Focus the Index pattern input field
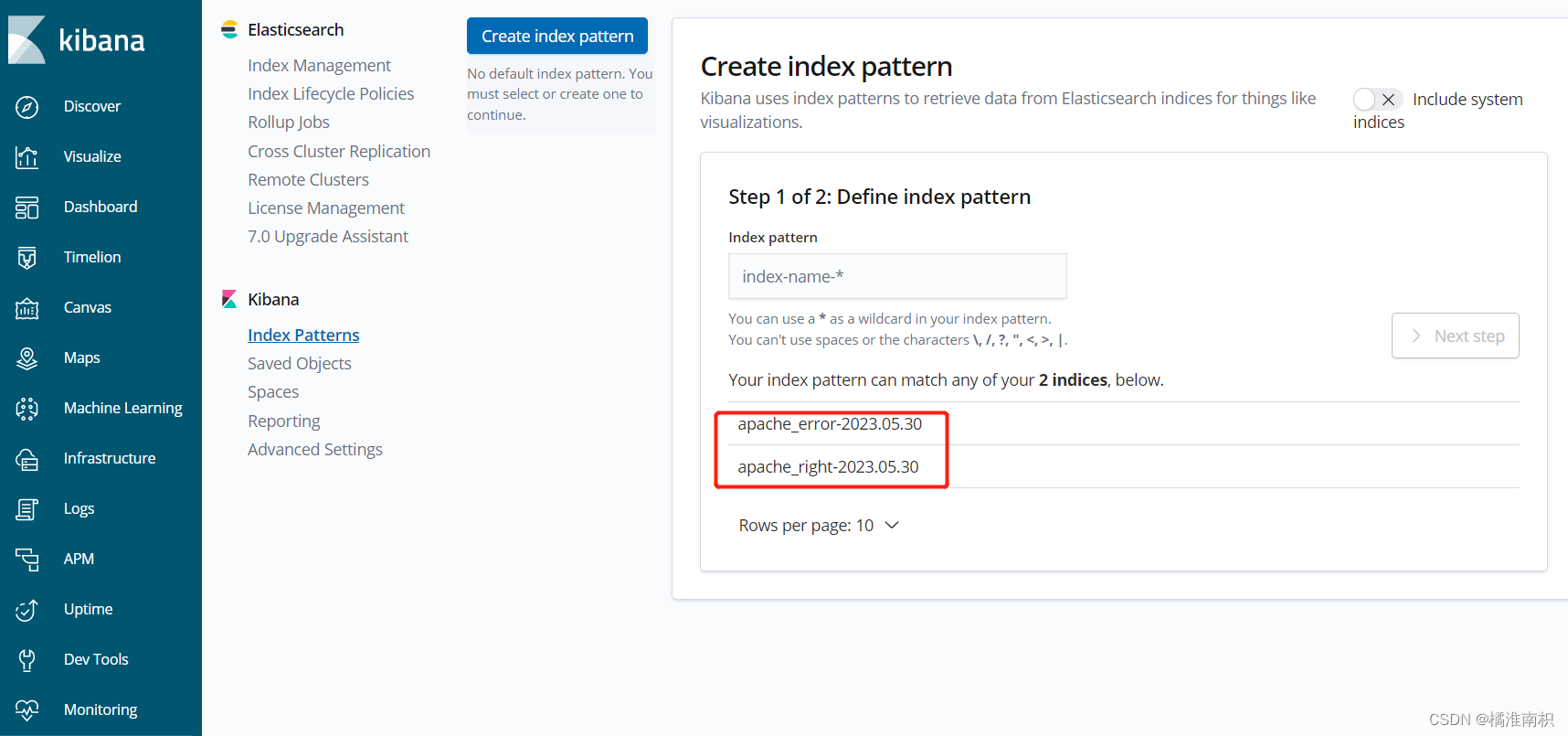 (897, 276)
